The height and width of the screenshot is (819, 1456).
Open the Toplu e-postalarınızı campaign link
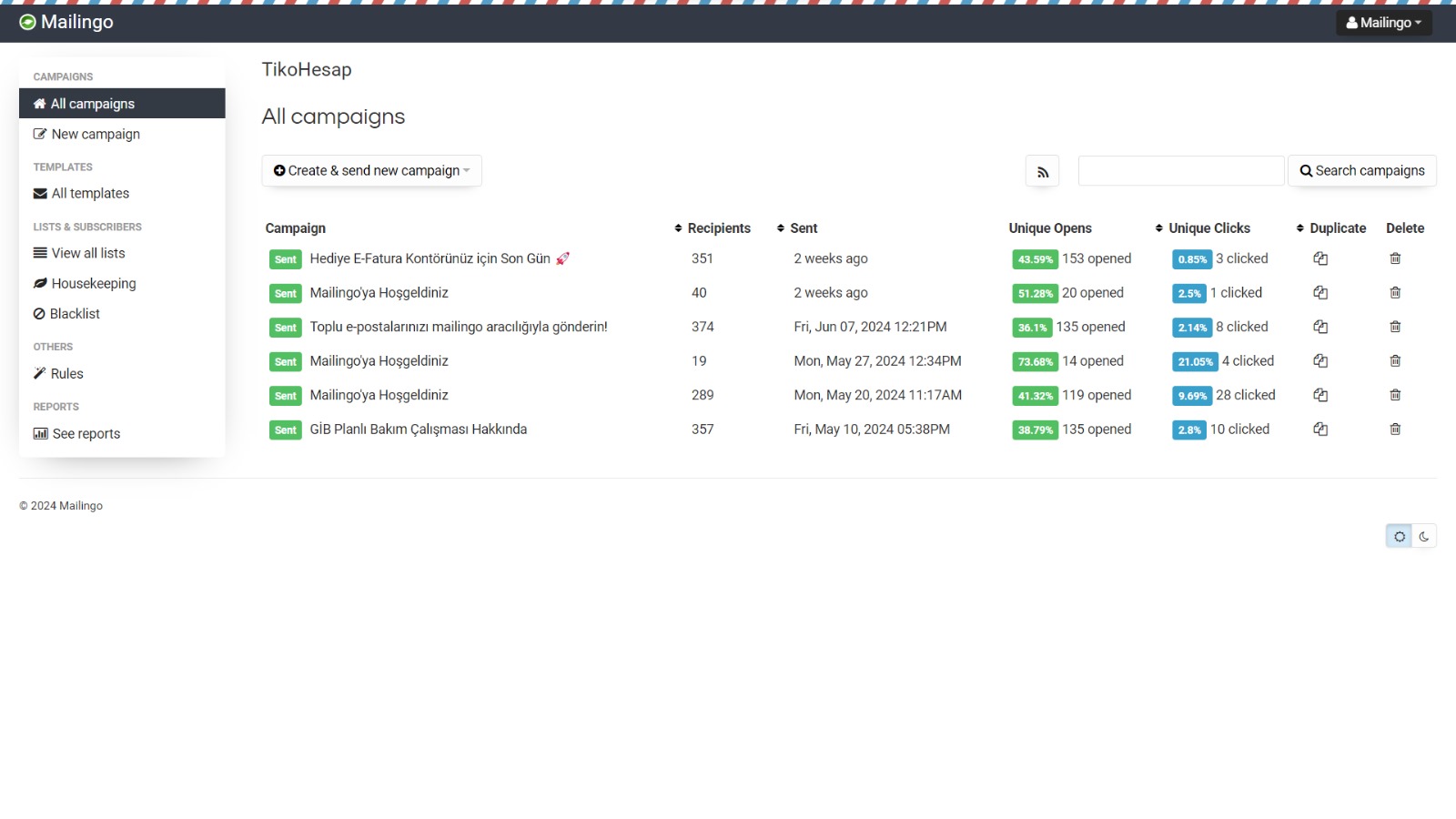tap(459, 328)
